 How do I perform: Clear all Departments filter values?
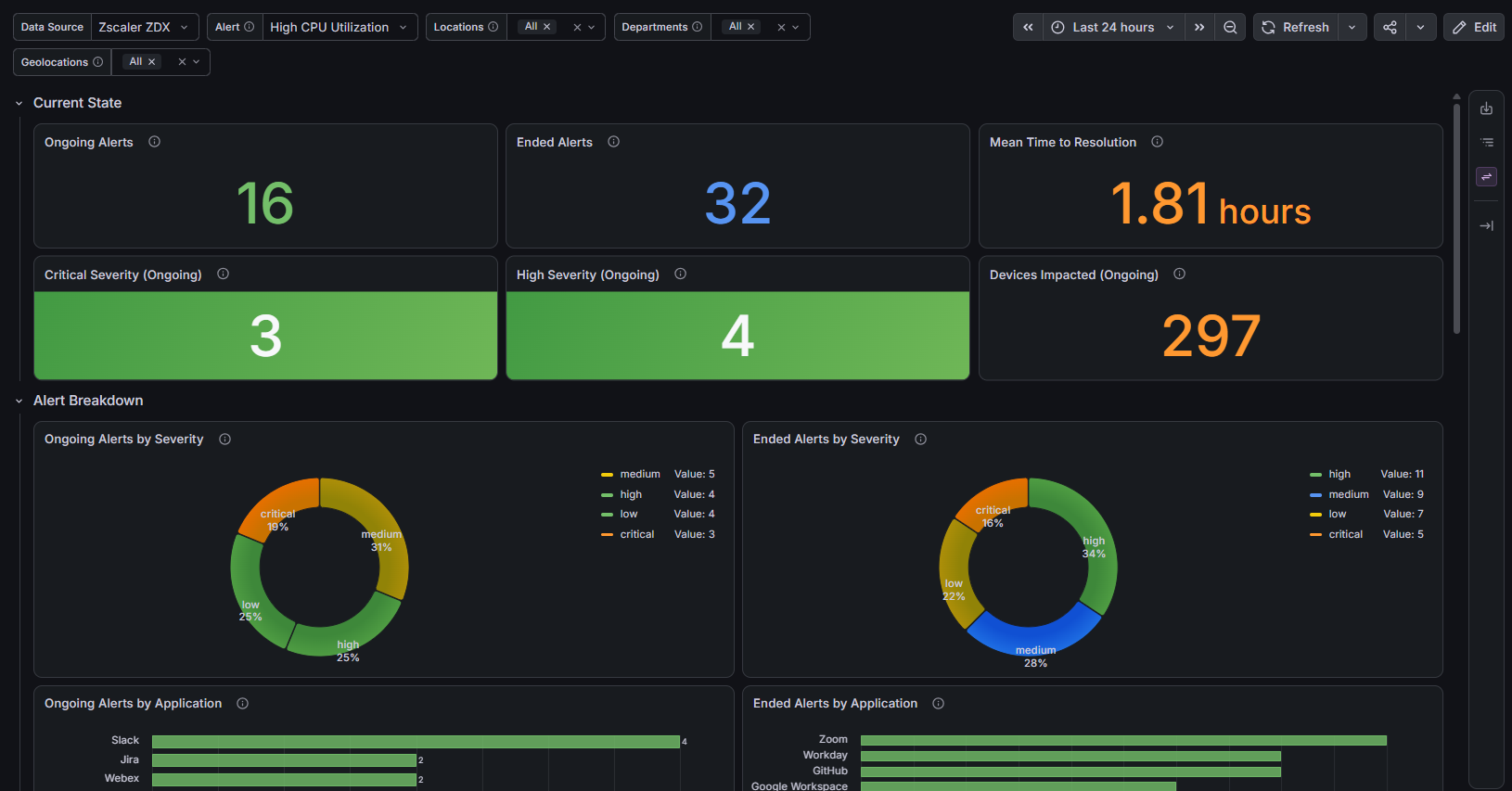781,28
